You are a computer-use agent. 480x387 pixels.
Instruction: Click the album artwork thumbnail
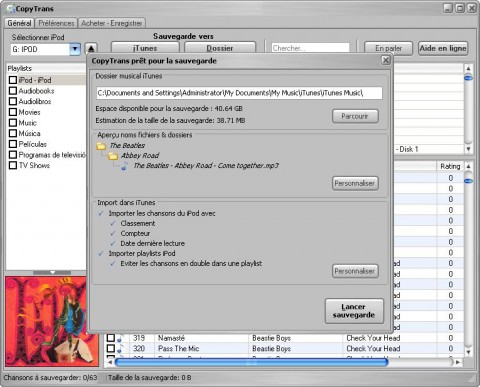coord(52,321)
